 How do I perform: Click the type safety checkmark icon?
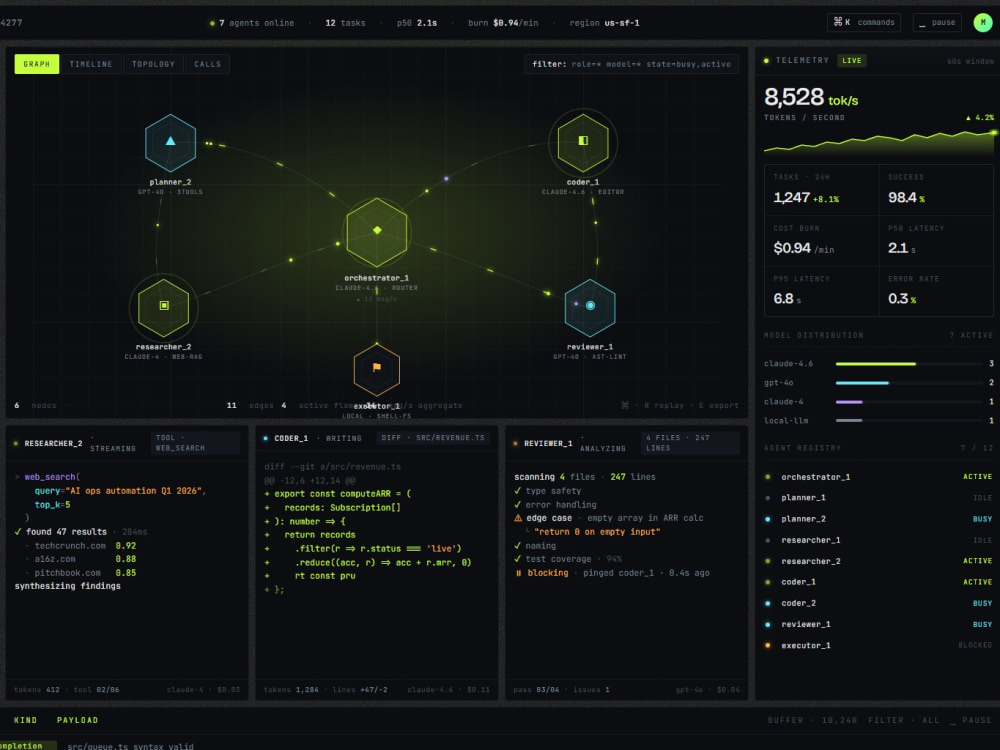pos(518,490)
